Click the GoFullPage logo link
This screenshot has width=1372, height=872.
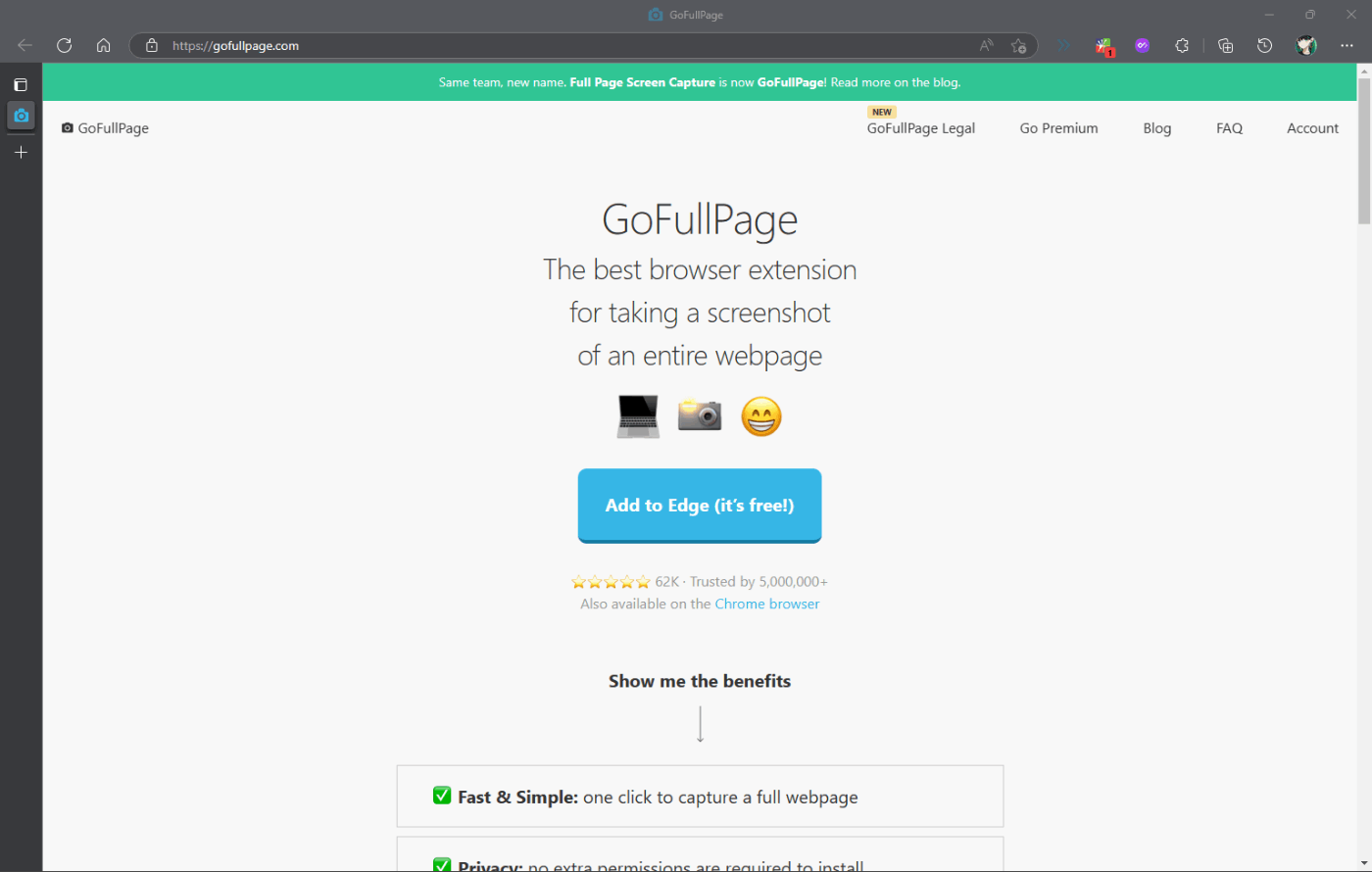[105, 128]
